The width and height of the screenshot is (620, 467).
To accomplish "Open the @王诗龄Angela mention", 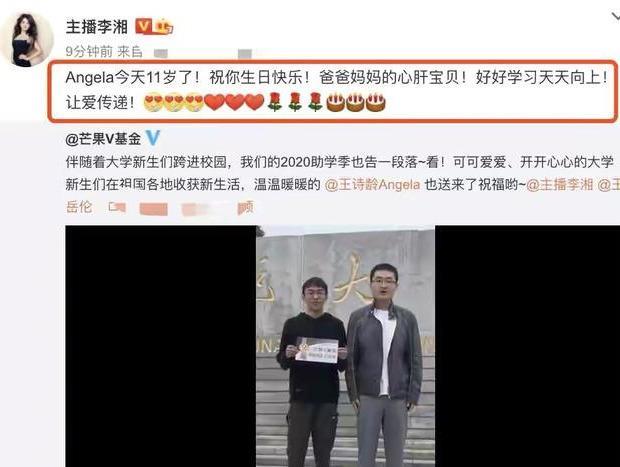I will 372,184.
